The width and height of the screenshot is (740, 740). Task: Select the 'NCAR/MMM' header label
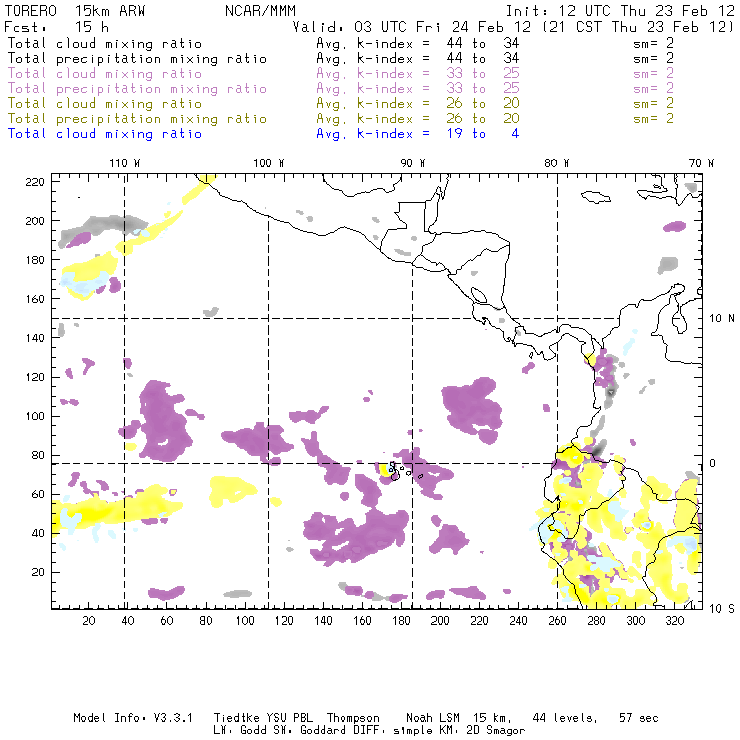261,11
